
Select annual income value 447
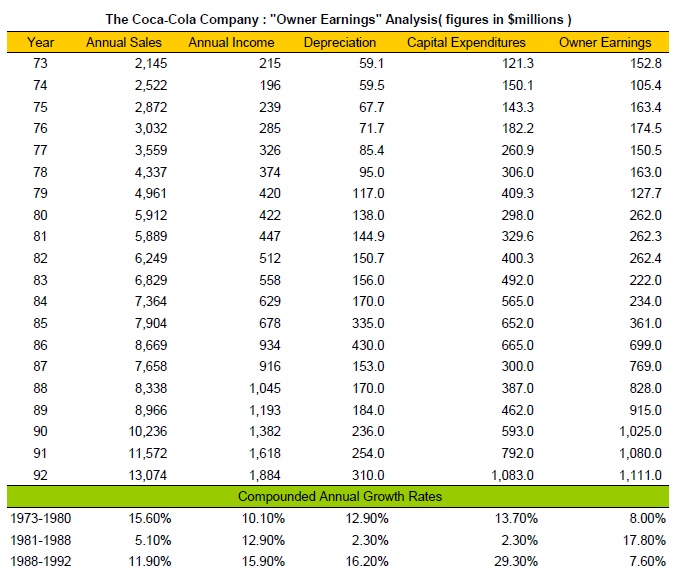pyautogui.click(x=270, y=236)
